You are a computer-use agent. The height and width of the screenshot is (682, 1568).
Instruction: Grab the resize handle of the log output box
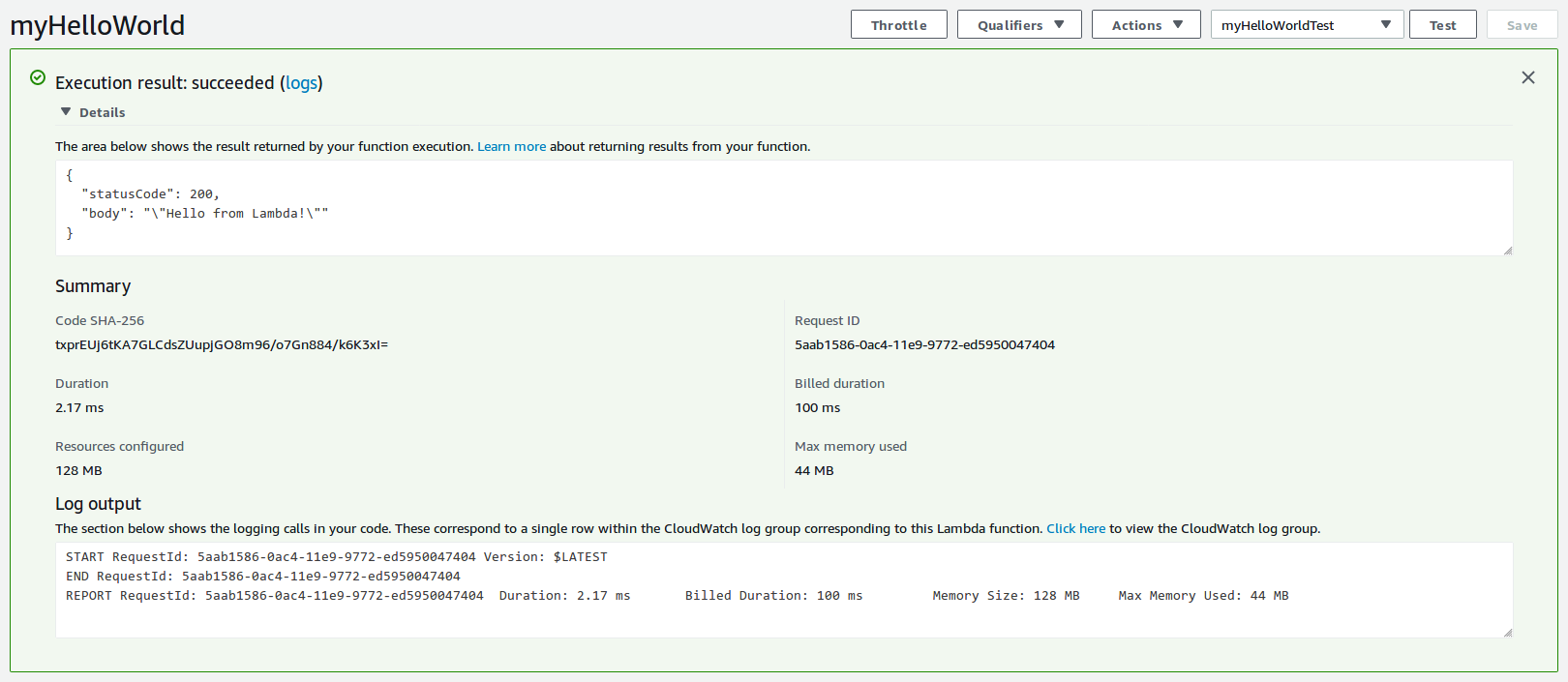pos(1507,633)
